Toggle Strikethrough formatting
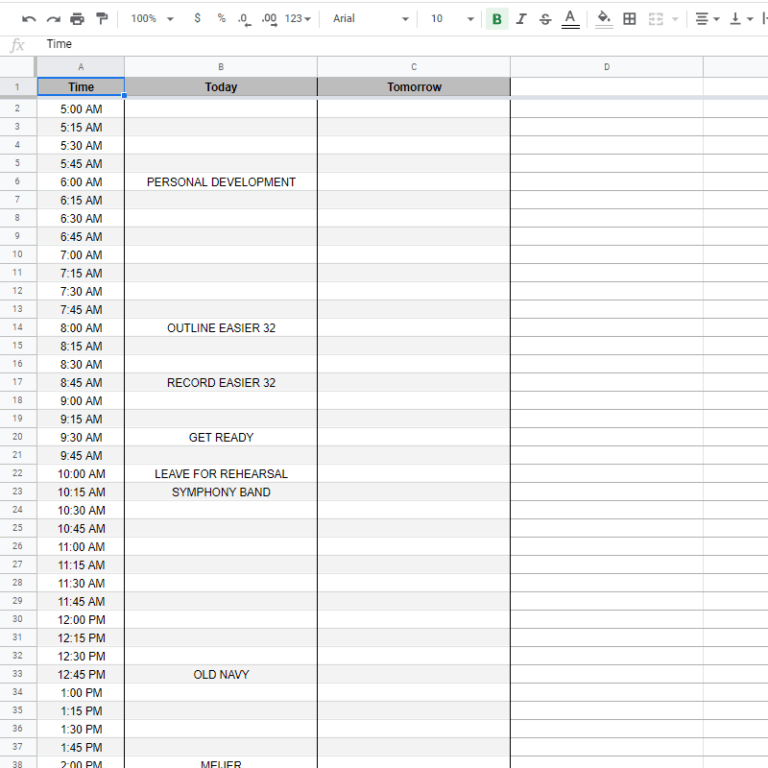This screenshot has height=768, width=768. tap(545, 19)
